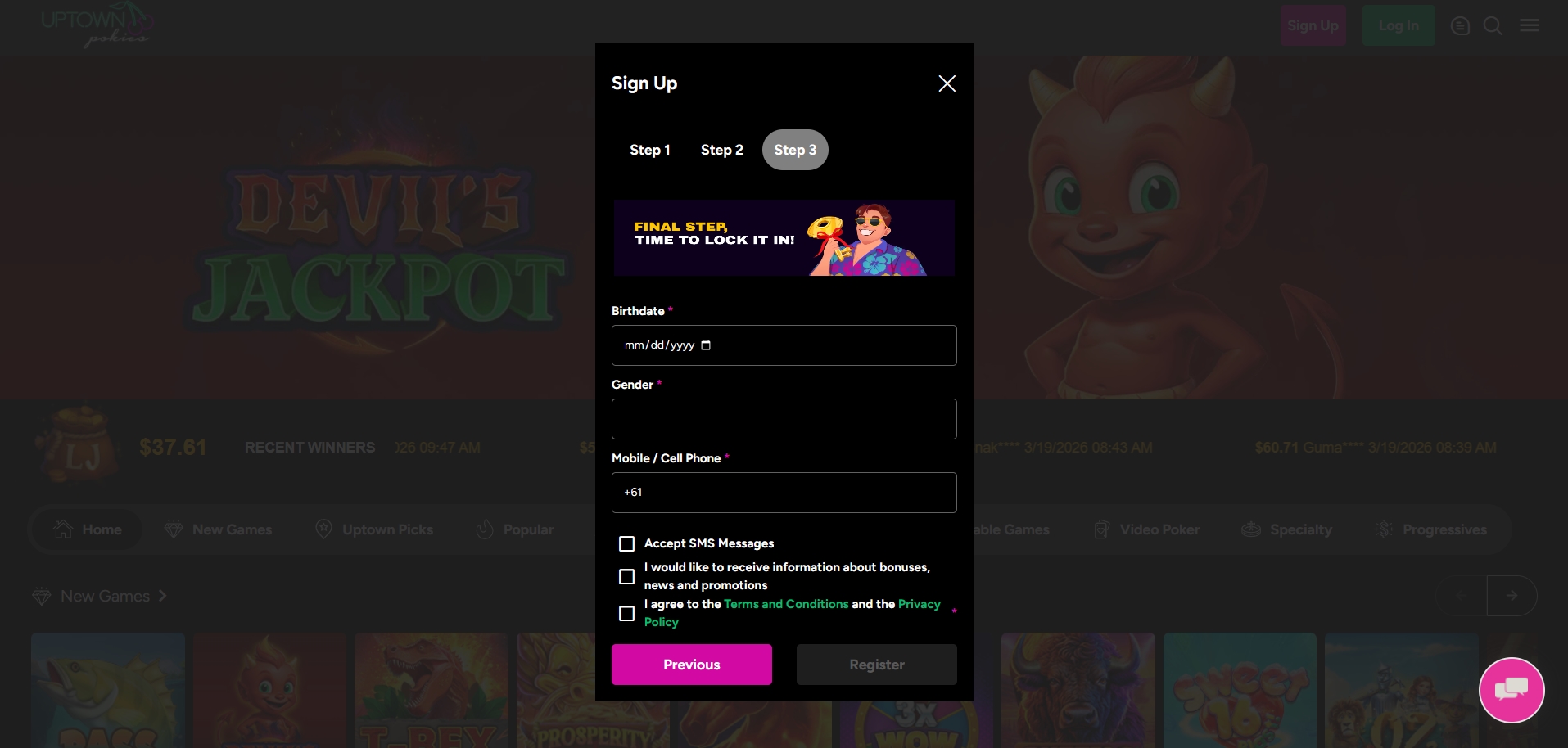Image resolution: width=1568 pixels, height=748 pixels.
Task: Open the Gender dropdown
Action: tap(784, 419)
